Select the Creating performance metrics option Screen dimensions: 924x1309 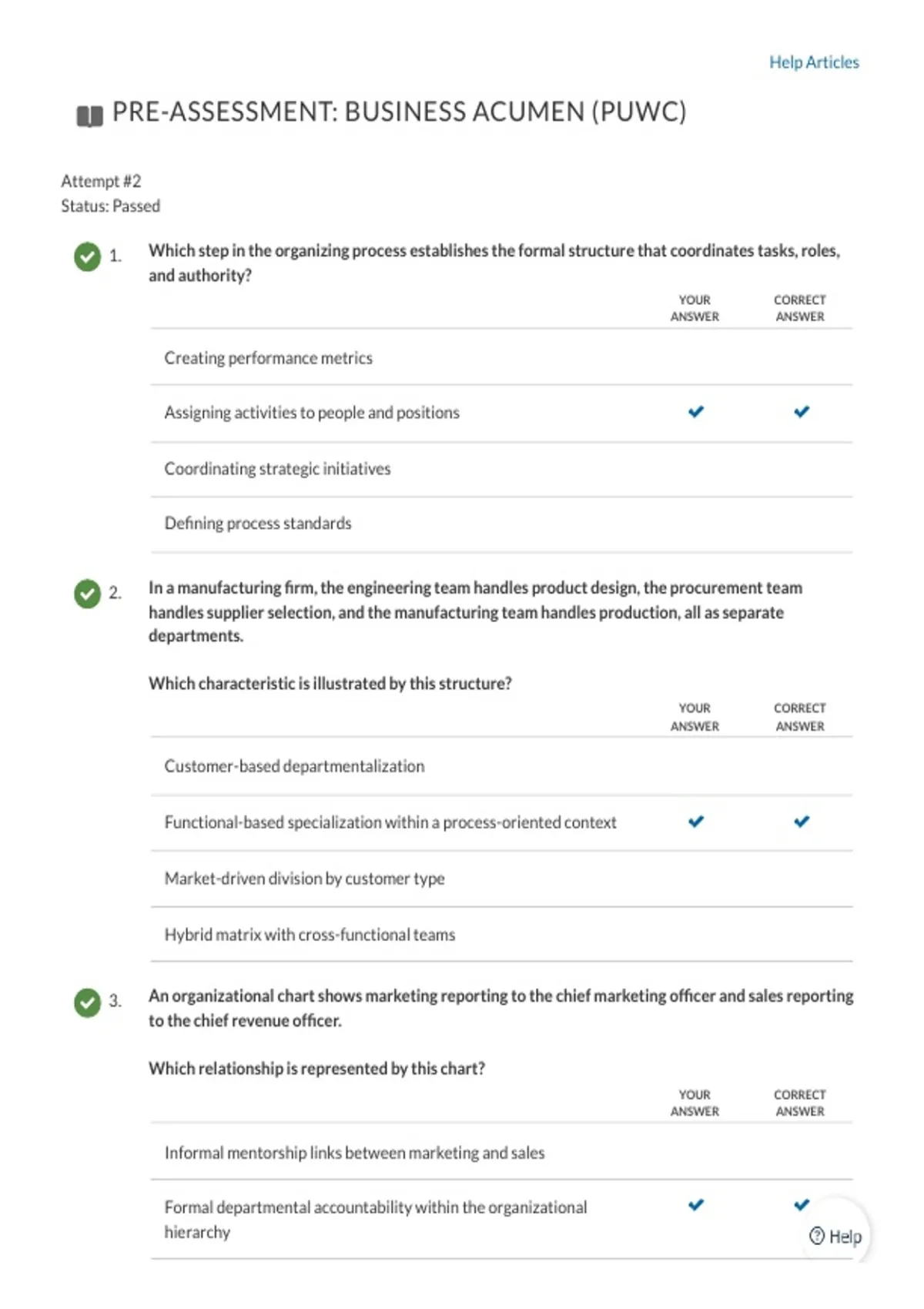pos(501,358)
